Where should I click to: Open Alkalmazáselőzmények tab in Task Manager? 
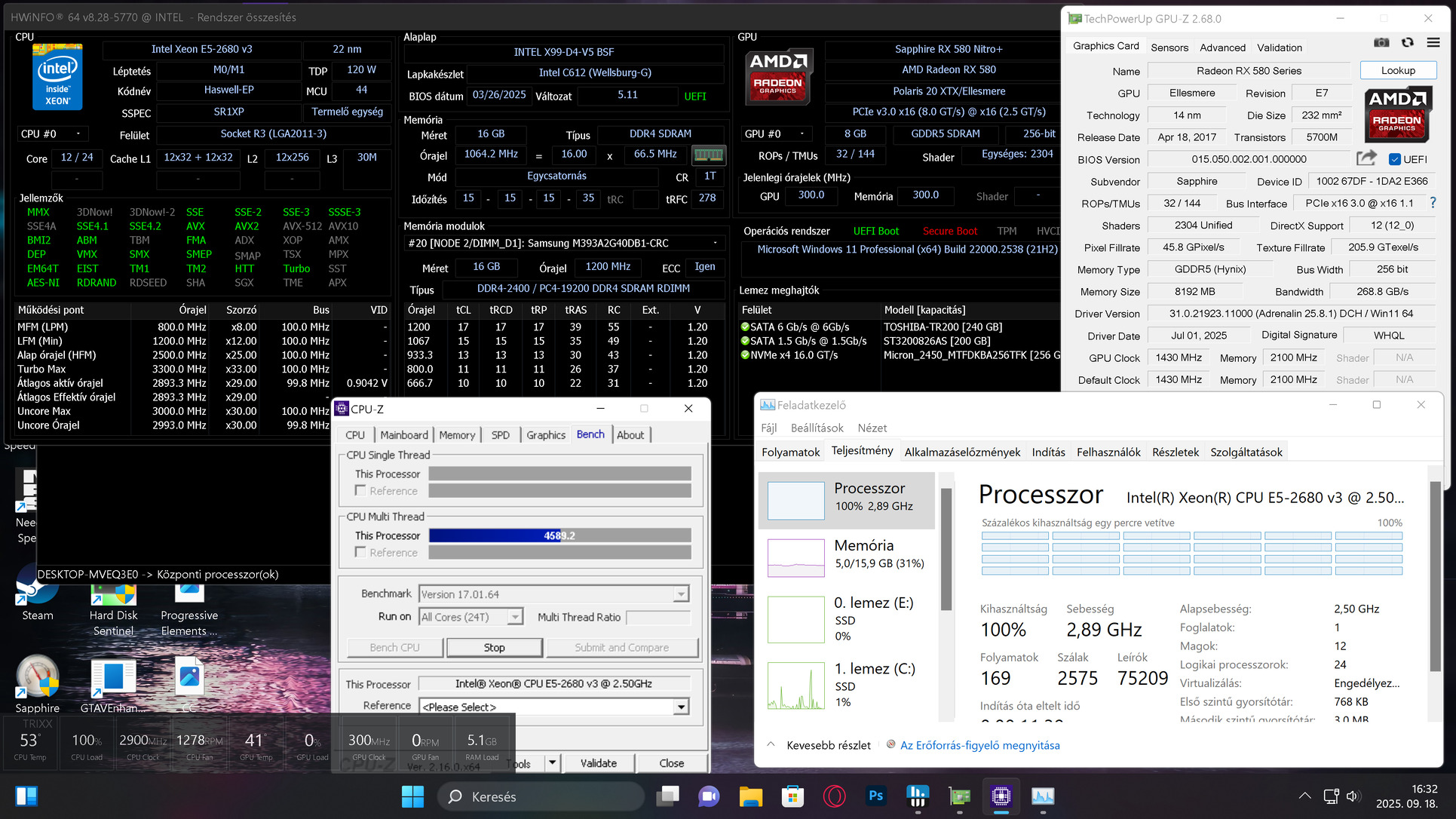tap(962, 452)
